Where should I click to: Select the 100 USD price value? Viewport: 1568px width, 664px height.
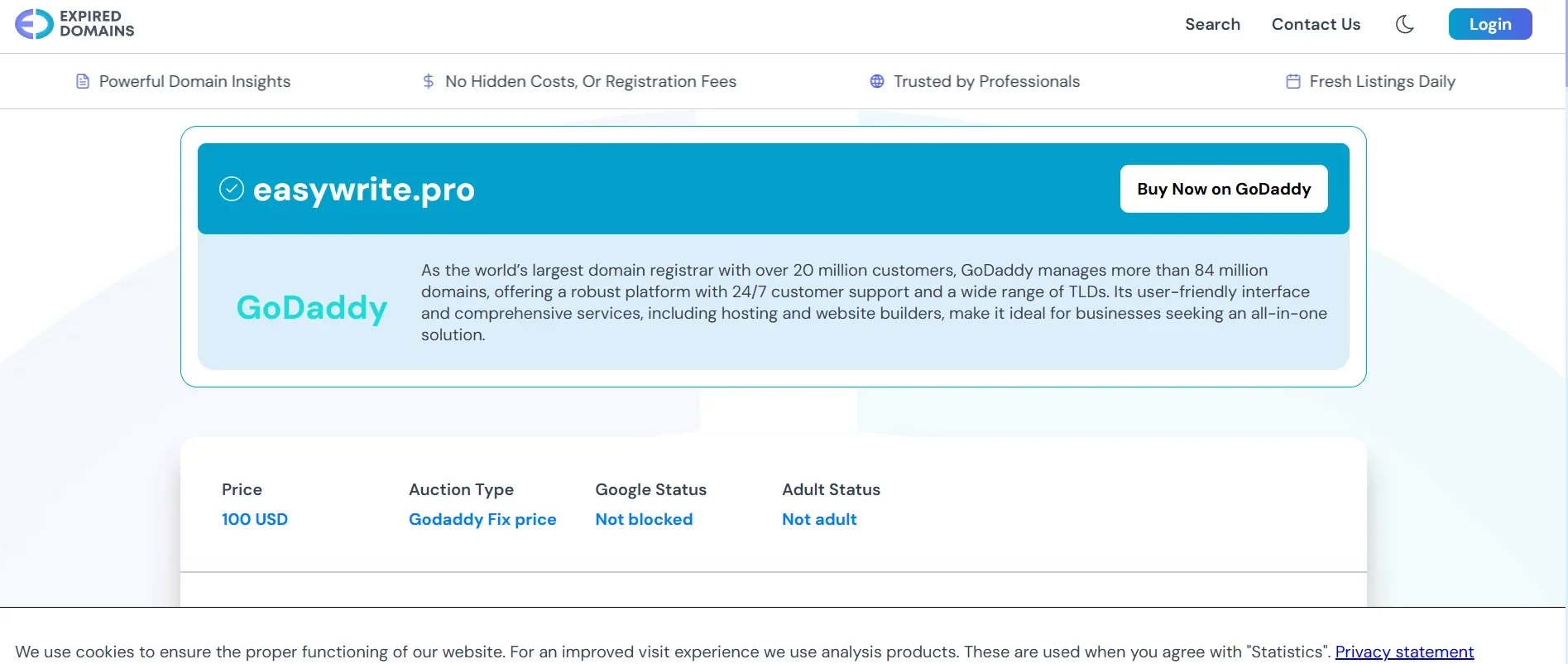tap(255, 519)
